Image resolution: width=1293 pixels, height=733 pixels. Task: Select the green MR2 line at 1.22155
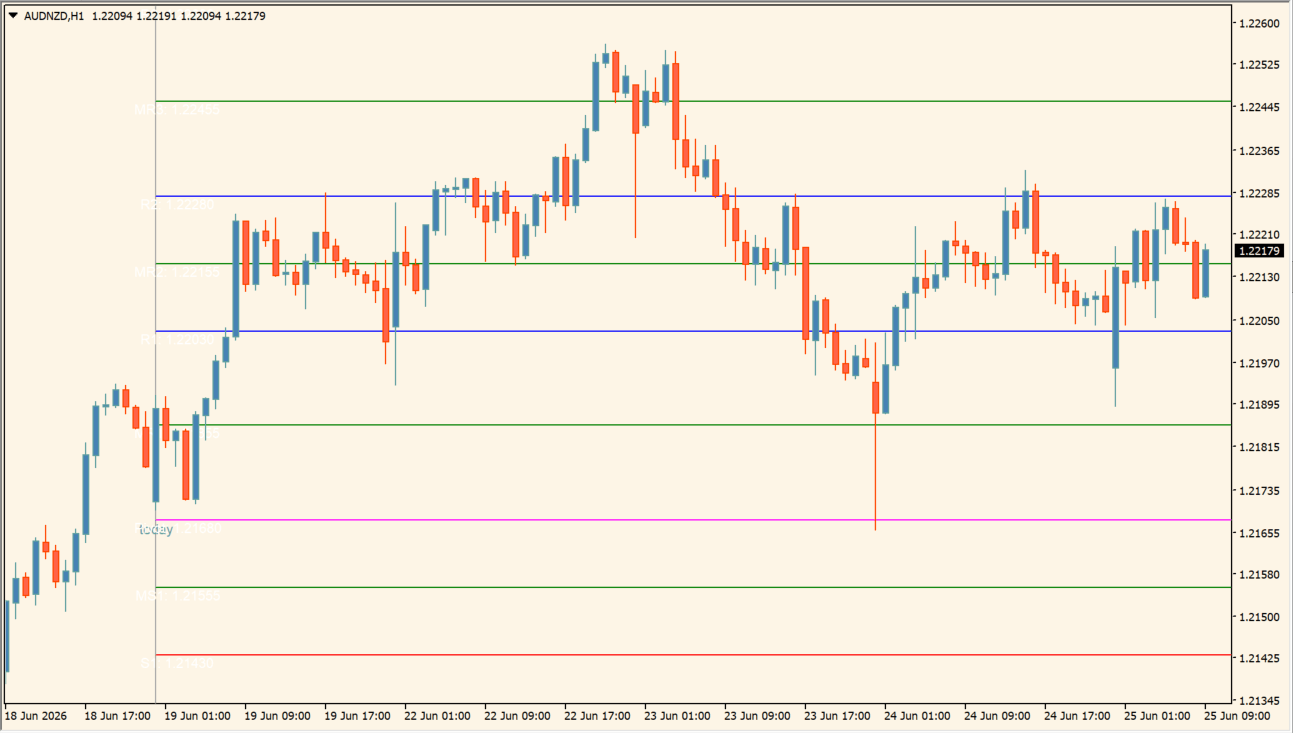(x=694, y=263)
